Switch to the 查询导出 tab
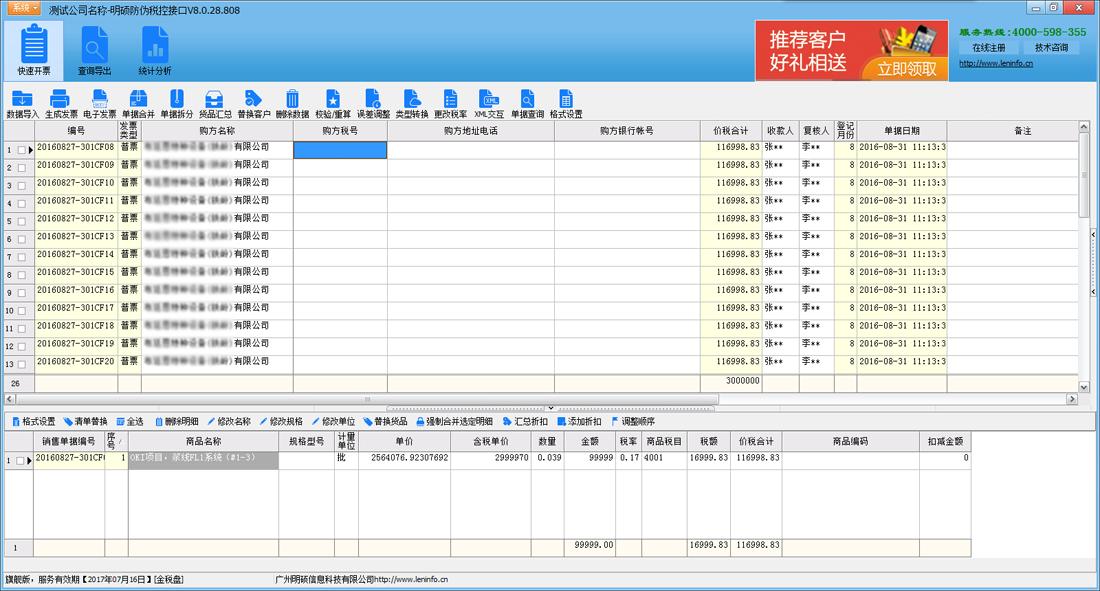The height and width of the screenshot is (591, 1100). pyautogui.click(x=95, y=51)
